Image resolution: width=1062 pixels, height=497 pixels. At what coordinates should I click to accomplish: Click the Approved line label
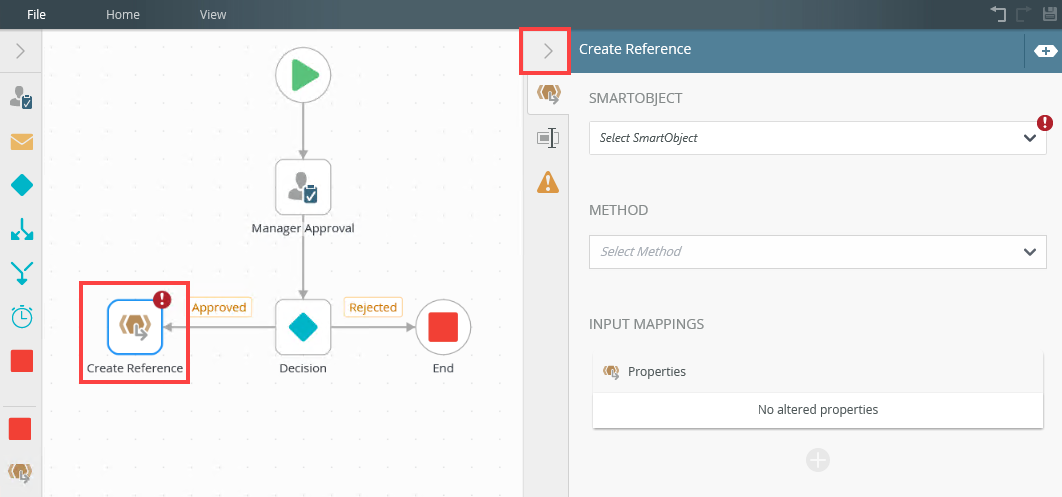click(219, 308)
